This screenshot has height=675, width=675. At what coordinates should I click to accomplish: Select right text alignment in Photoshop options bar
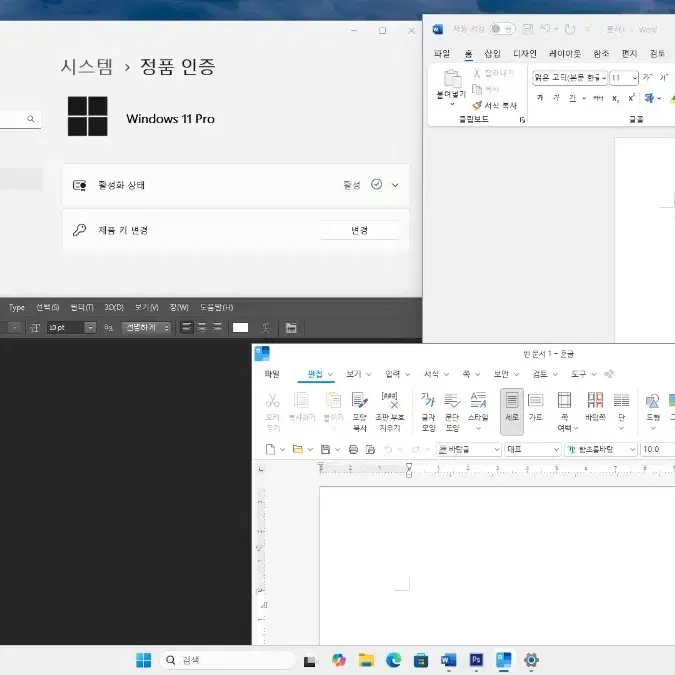[x=217, y=327]
